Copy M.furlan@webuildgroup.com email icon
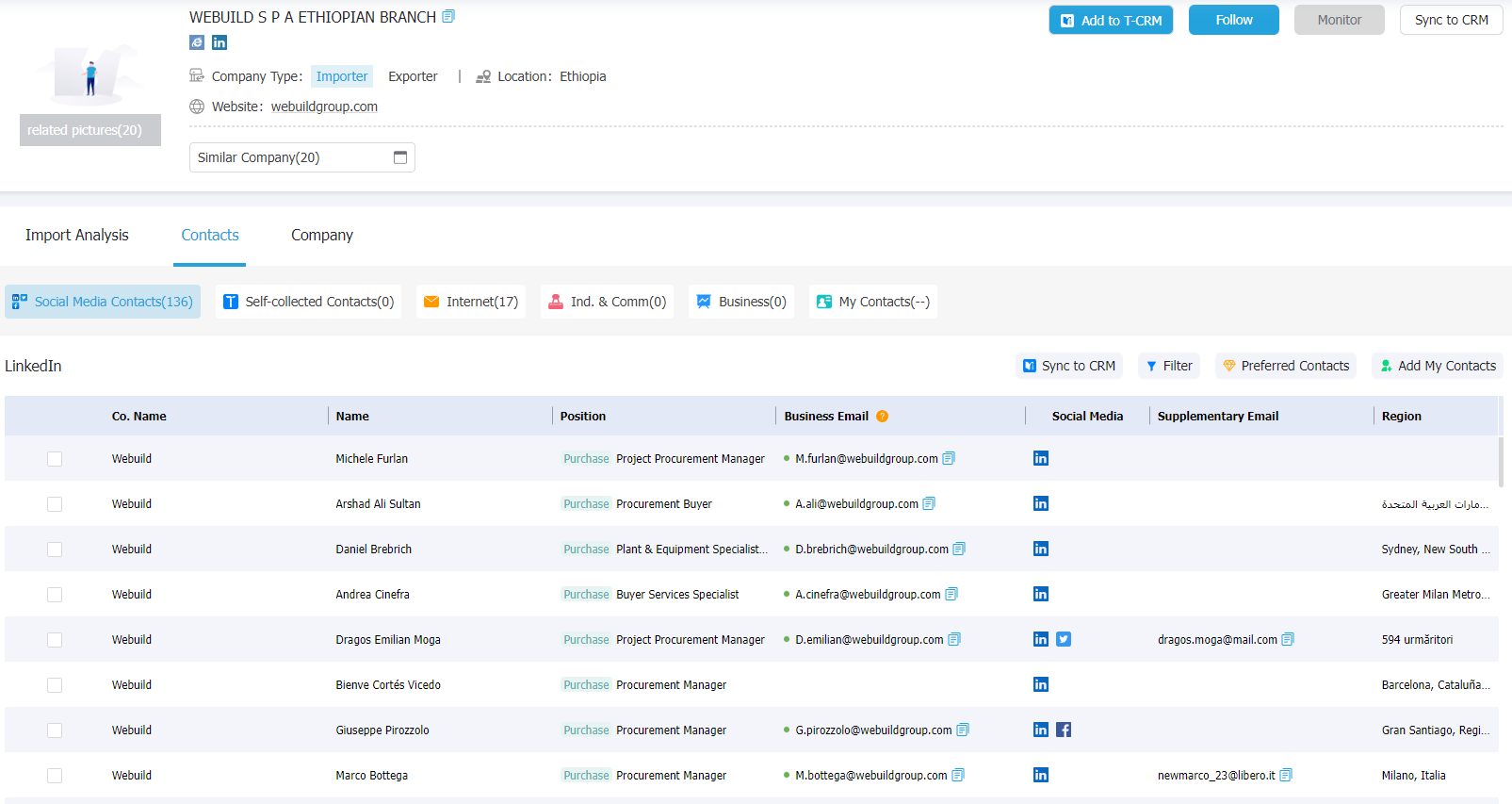Screen dimensions: 1512x804 click(949, 458)
